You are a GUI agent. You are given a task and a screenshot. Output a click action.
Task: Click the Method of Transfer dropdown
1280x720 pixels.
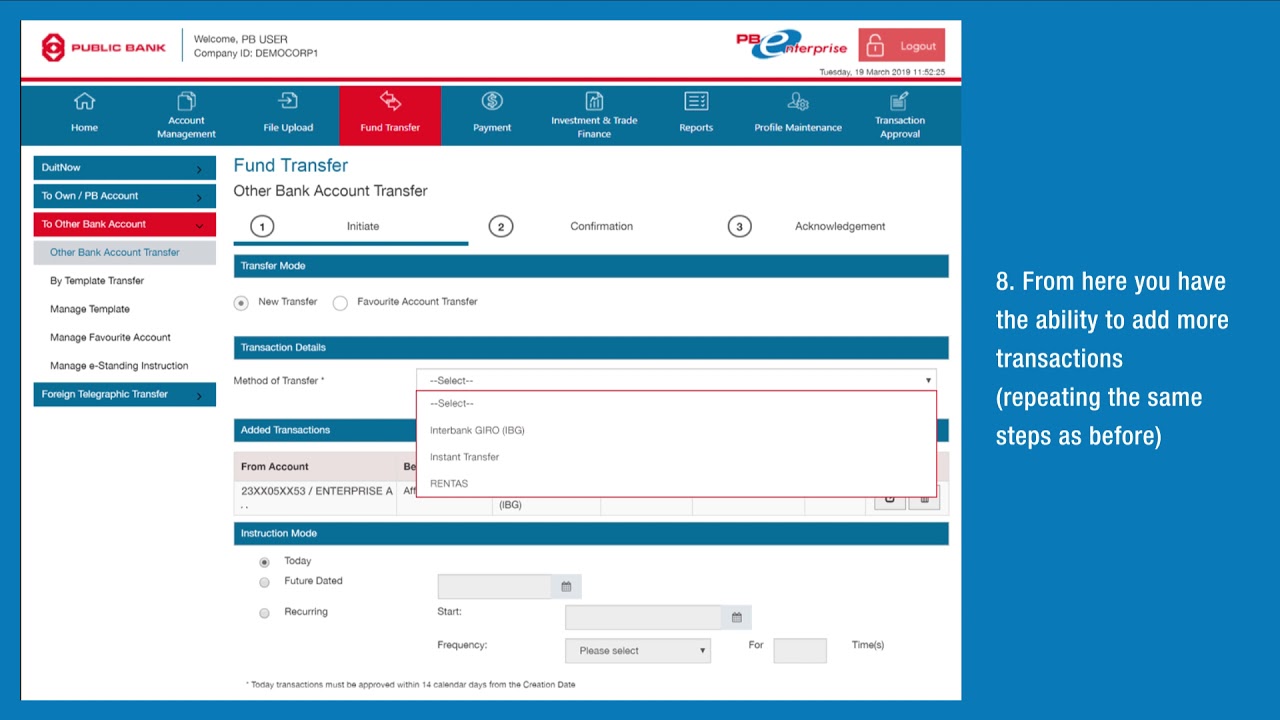click(x=676, y=380)
